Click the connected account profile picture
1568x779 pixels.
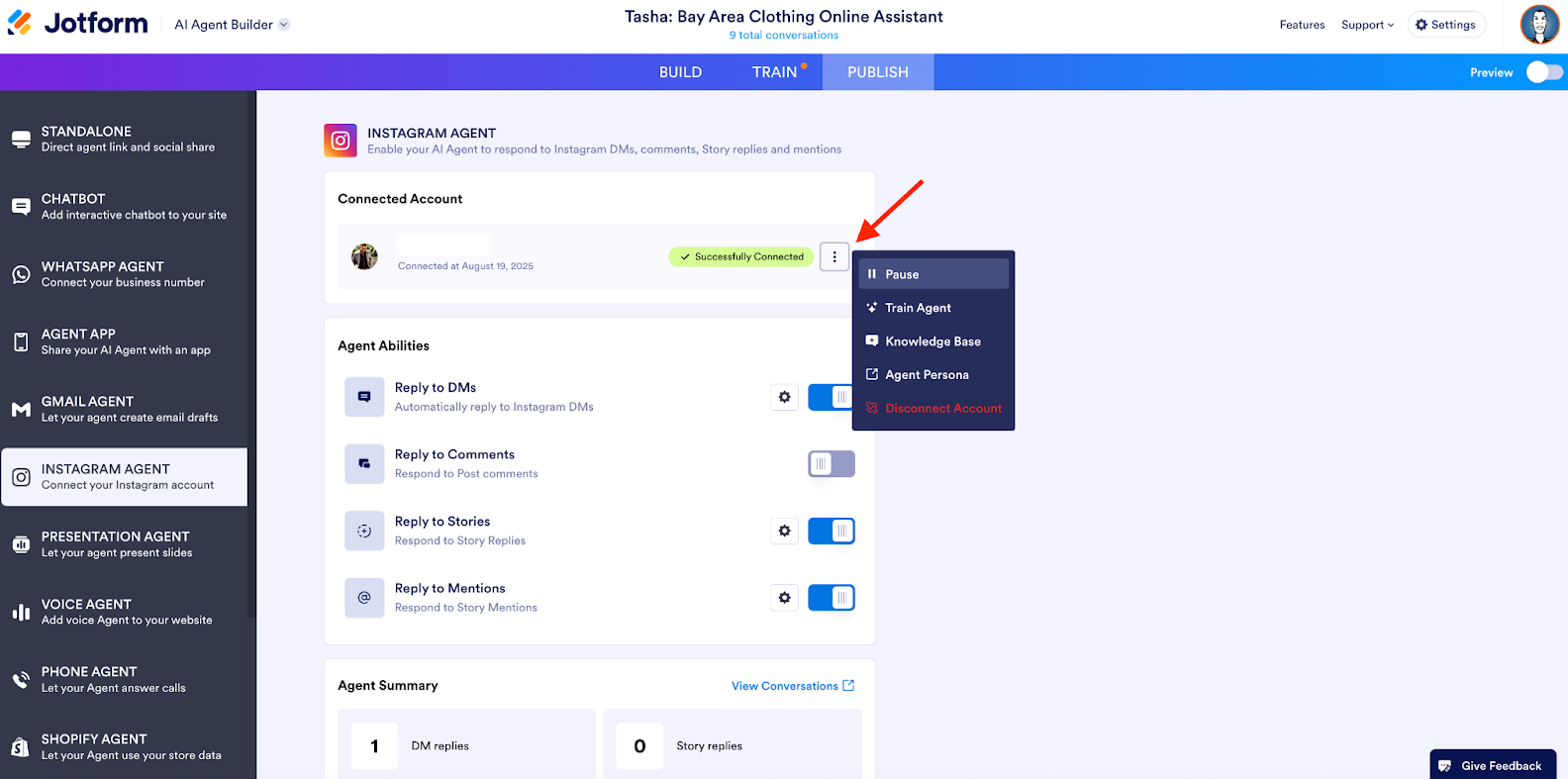(x=364, y=256)
